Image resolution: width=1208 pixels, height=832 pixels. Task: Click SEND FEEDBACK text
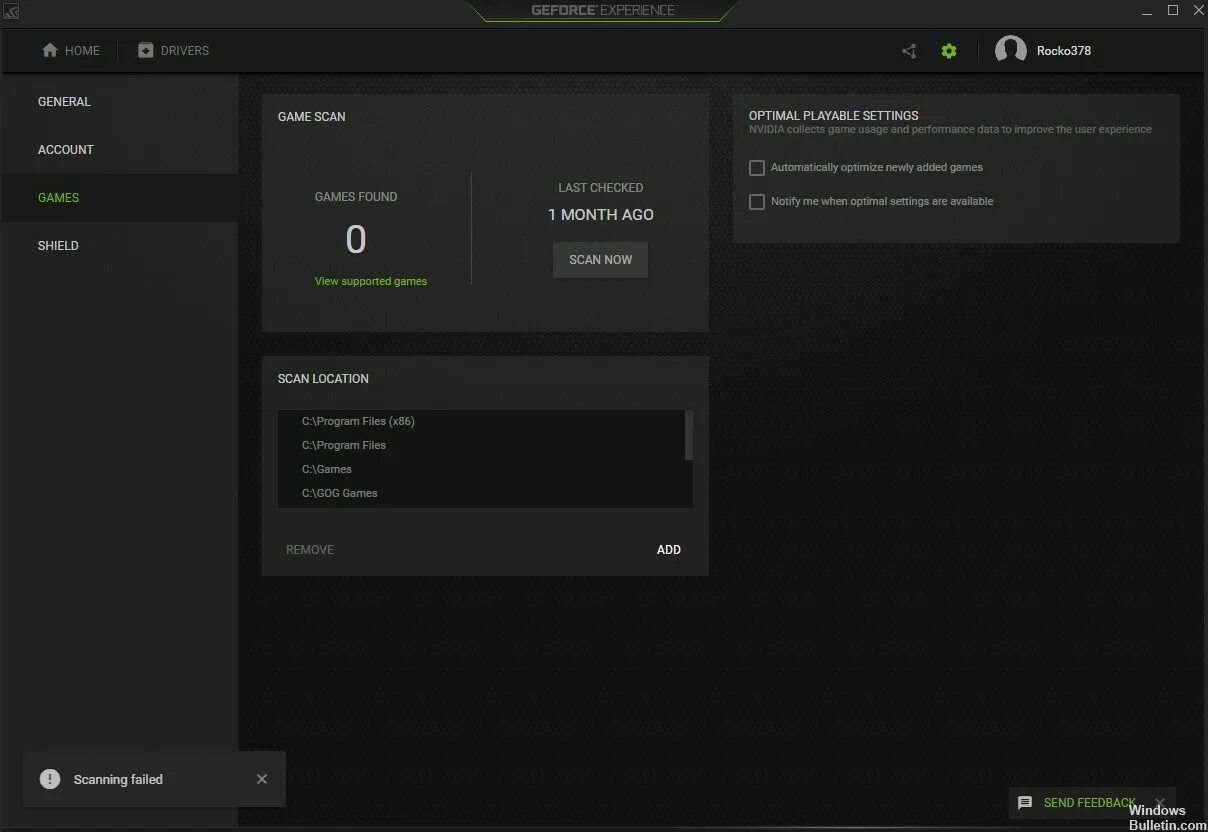[1089, 803]
